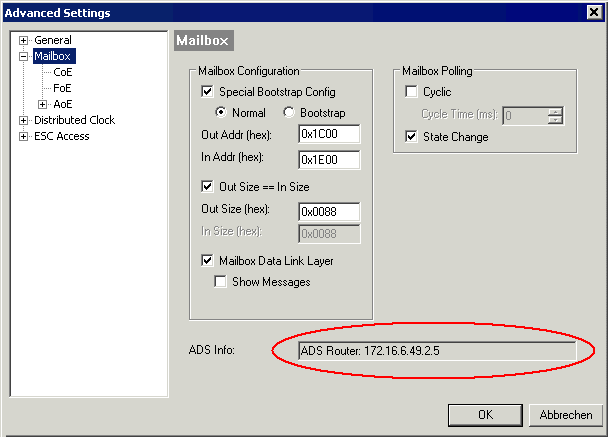Click the ADS Info label
This screenshot has height=437, width=608.
[x=212, y=350]
